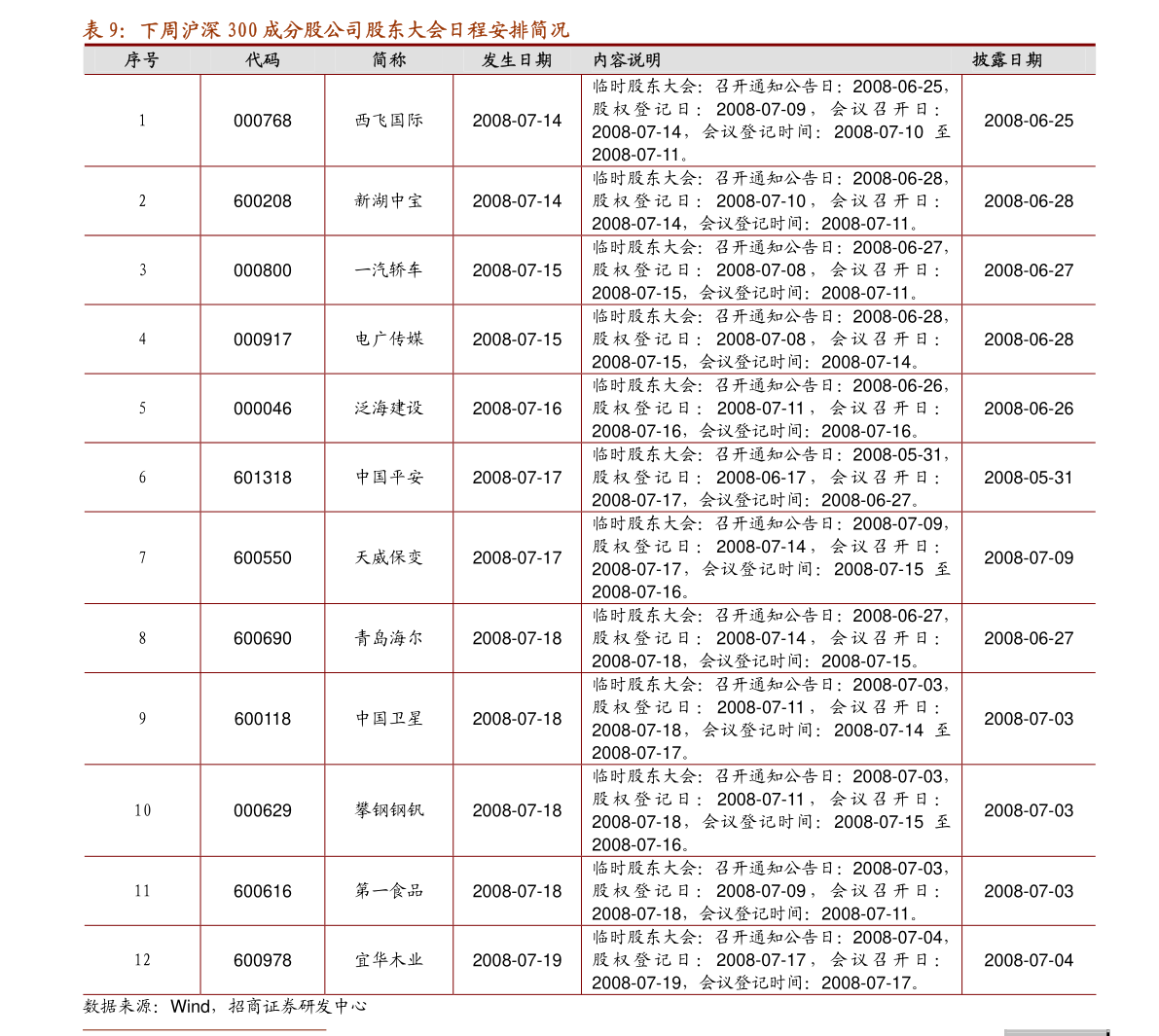The width and height of the screenshot is (1159, 1036).
Task: Click the 简称 cell in row two
Action: pyautogui.click(x=388, y=200)
